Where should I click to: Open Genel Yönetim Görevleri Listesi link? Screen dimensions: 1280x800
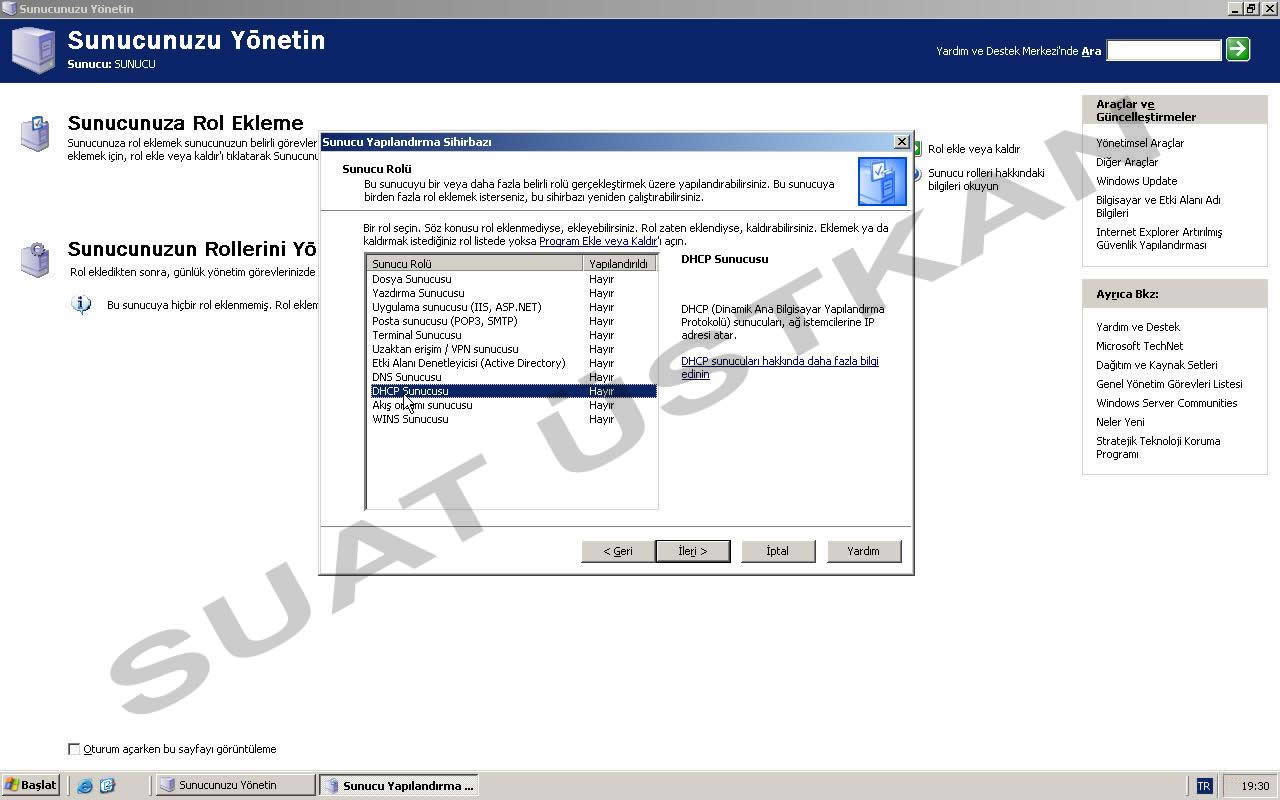[1169, 384]
